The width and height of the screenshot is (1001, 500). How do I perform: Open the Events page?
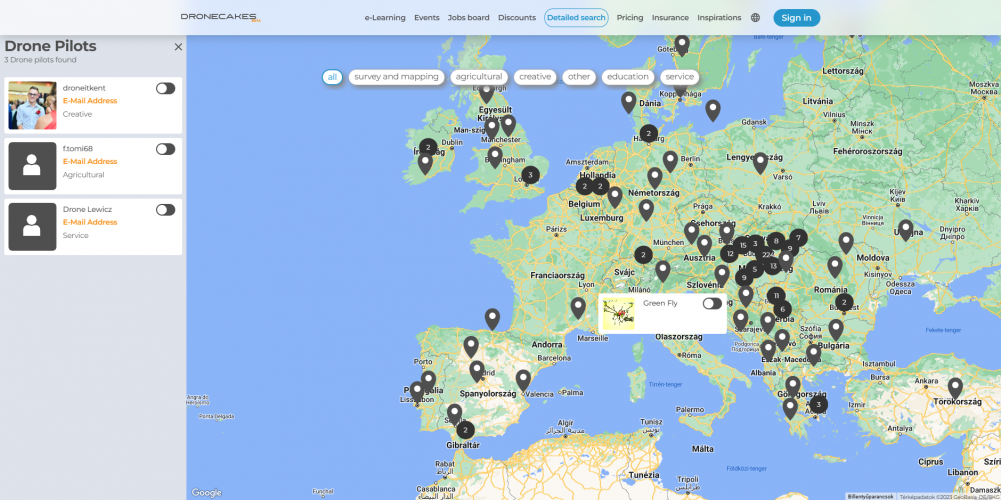(426, 18)
